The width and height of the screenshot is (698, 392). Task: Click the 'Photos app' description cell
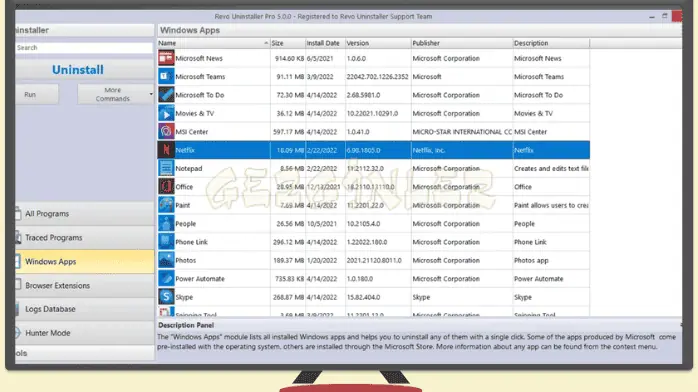(531, 260)
